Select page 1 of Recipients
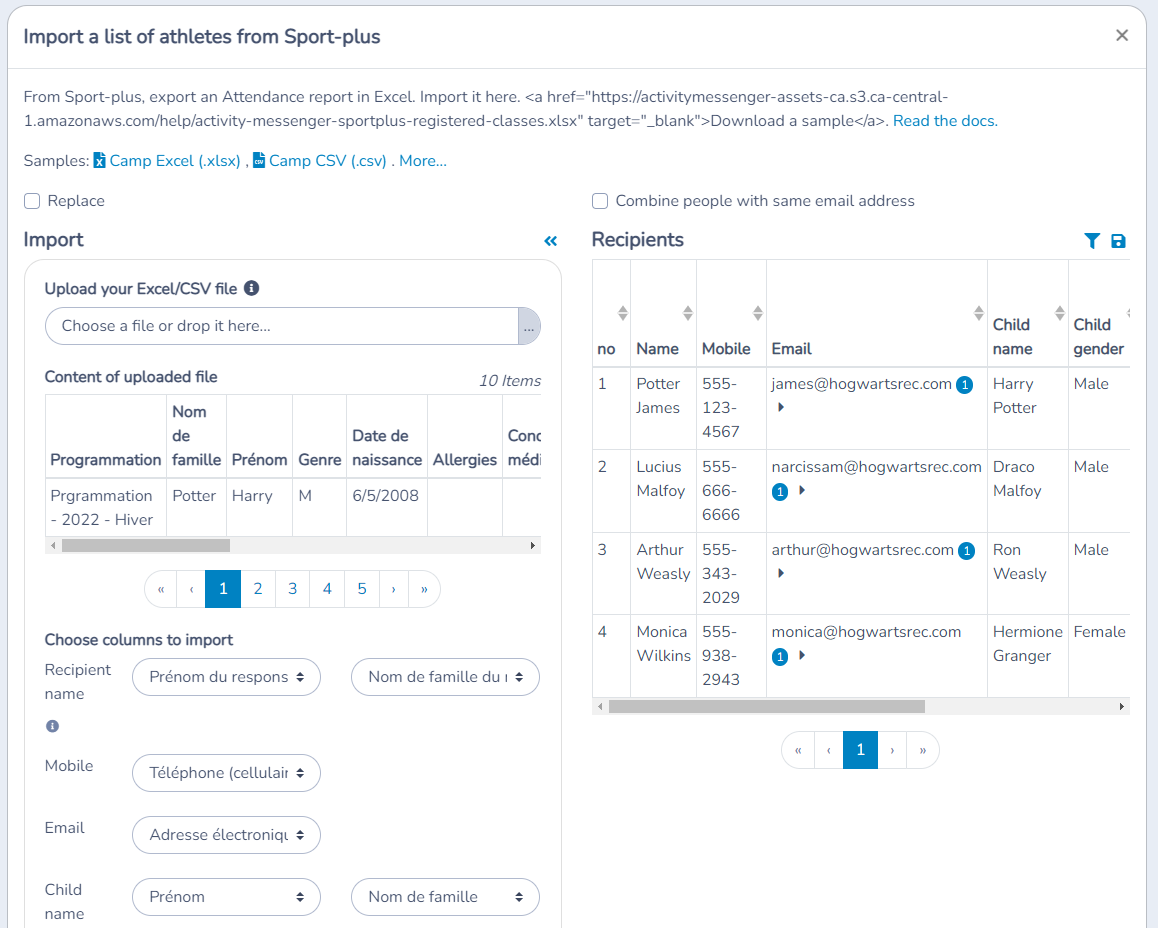Viewport: 1158px width, 928px height. pyautogui.click(x=860, y=750)
